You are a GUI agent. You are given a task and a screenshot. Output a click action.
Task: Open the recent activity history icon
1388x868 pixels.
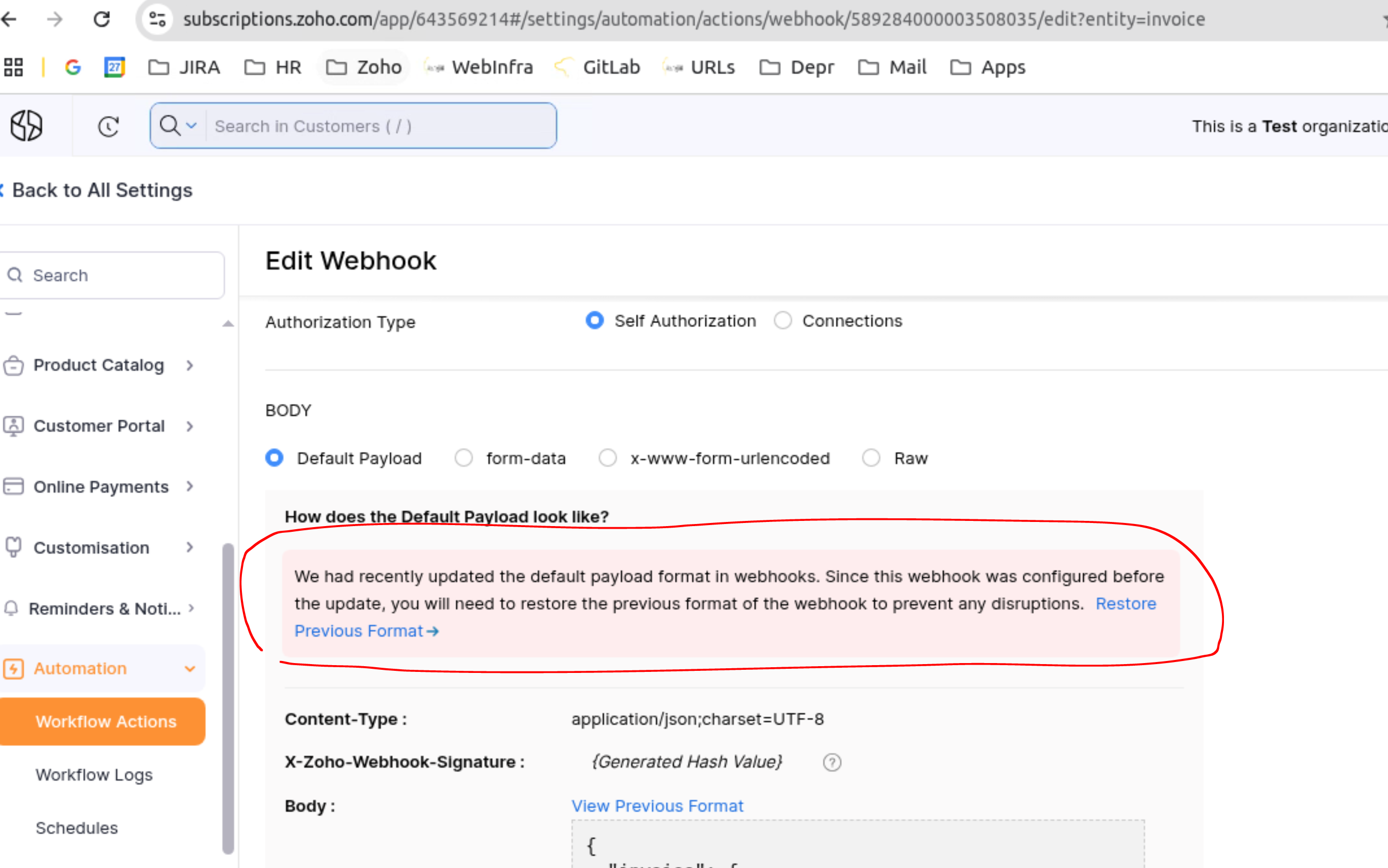tap(108, 126)
